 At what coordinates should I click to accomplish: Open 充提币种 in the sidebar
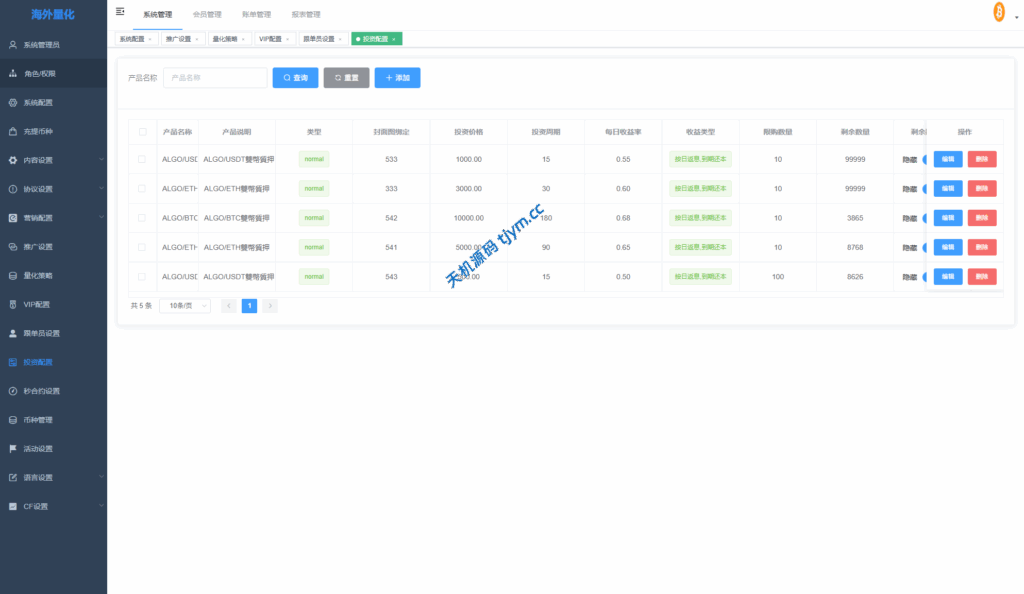(x=38, y=131)
